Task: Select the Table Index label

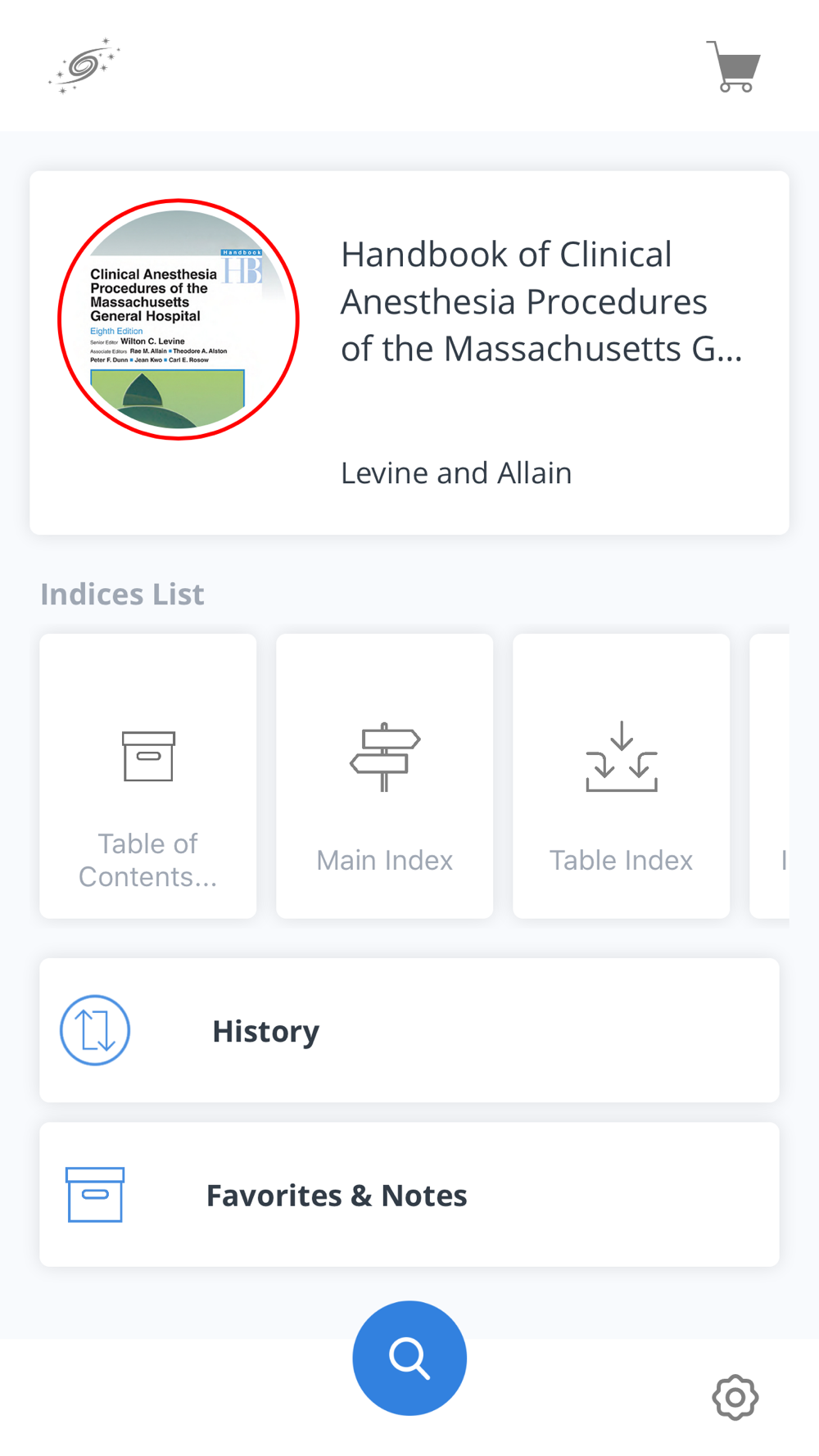Action: coord(621,860)
